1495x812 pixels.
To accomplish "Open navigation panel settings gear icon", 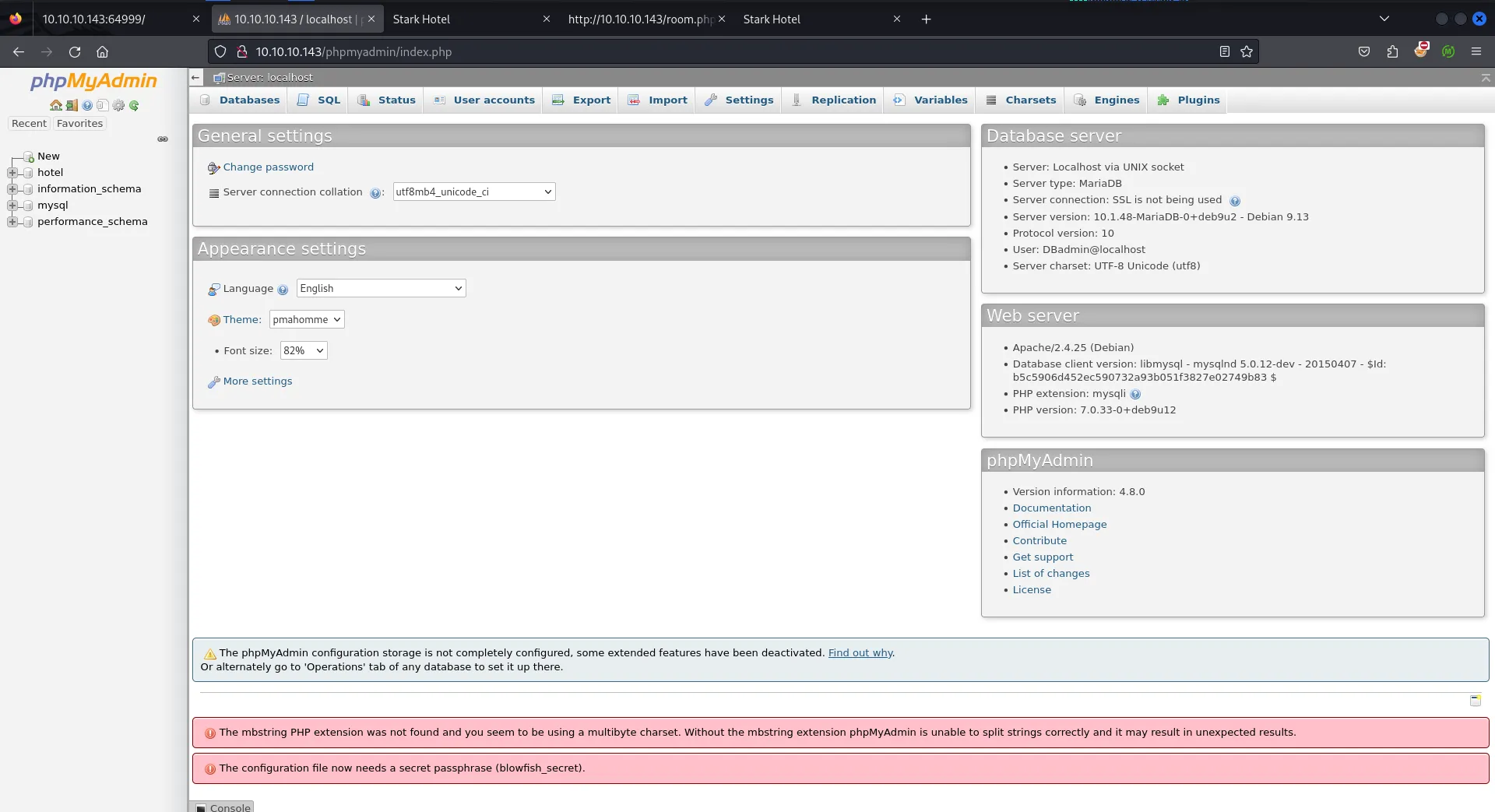I will click(118, 105).
